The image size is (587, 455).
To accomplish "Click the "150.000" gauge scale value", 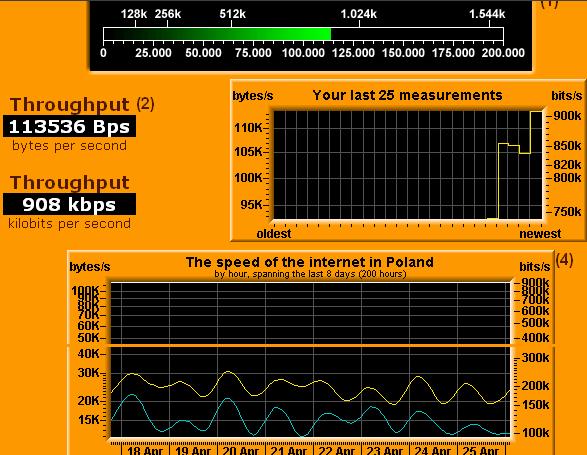I will click(x=403, y=53).
